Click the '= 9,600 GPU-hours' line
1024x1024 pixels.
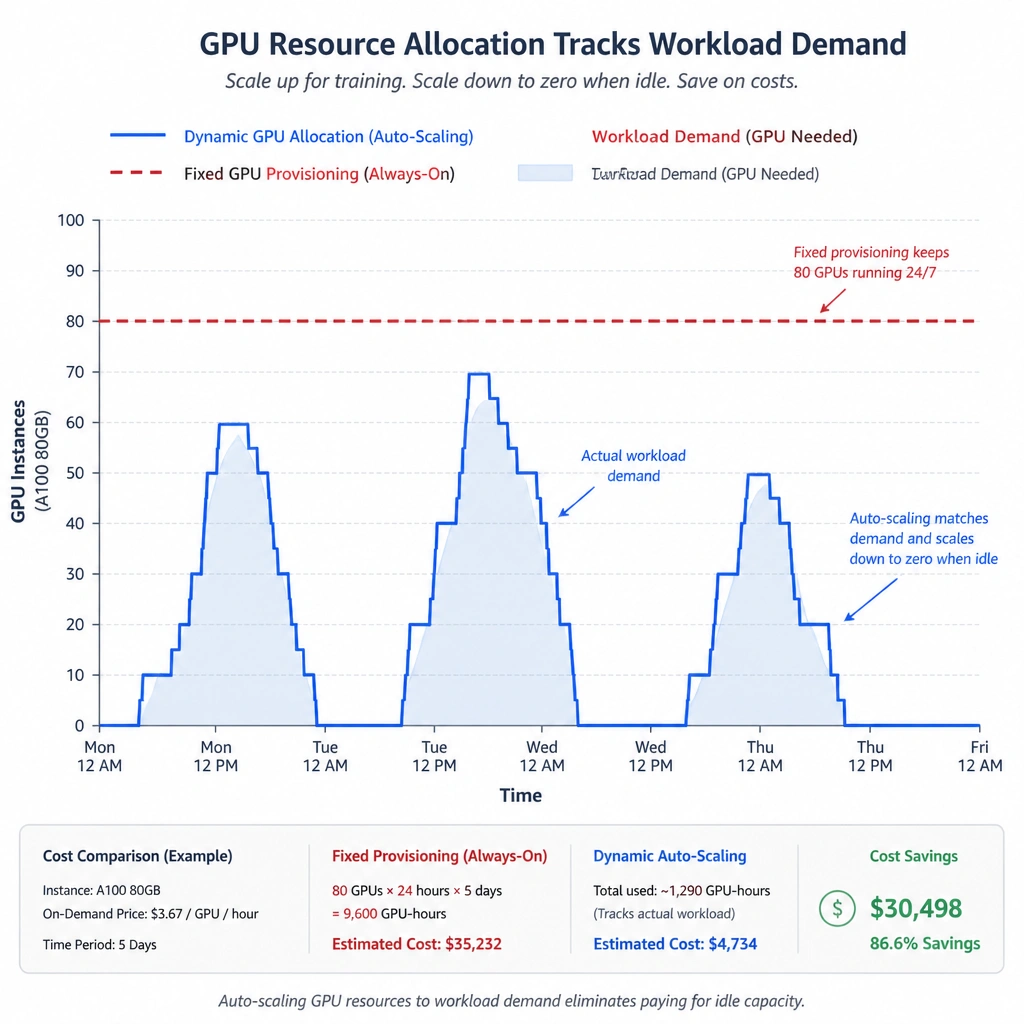tap(389, 914)
